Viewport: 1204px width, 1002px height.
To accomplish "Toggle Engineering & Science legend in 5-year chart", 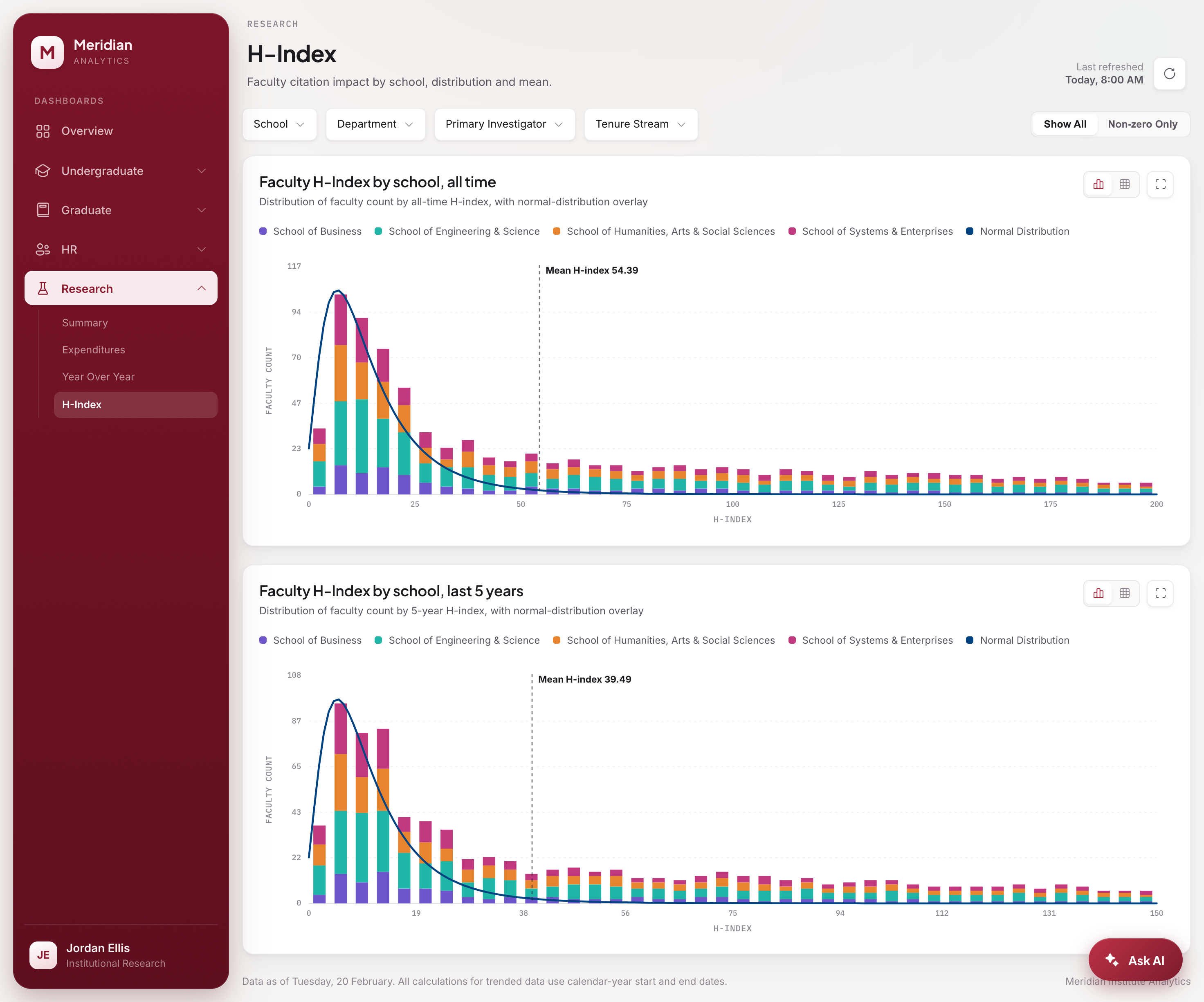I will point(457,640).
